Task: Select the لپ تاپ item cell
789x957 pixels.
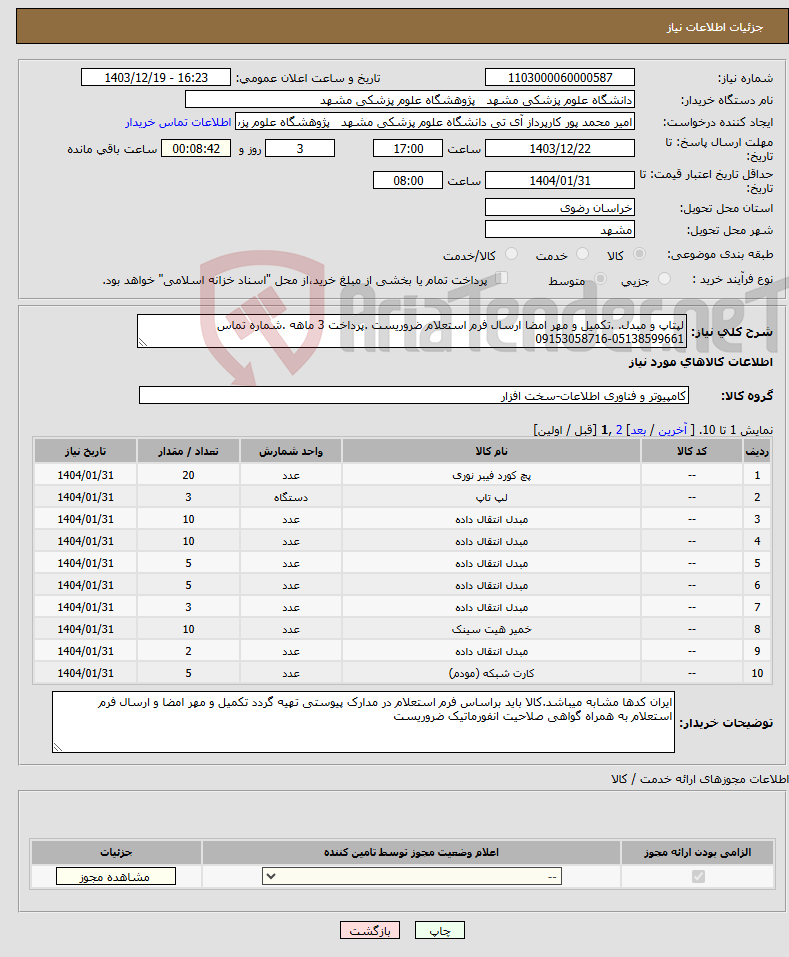Action: [x=491, y=497]
